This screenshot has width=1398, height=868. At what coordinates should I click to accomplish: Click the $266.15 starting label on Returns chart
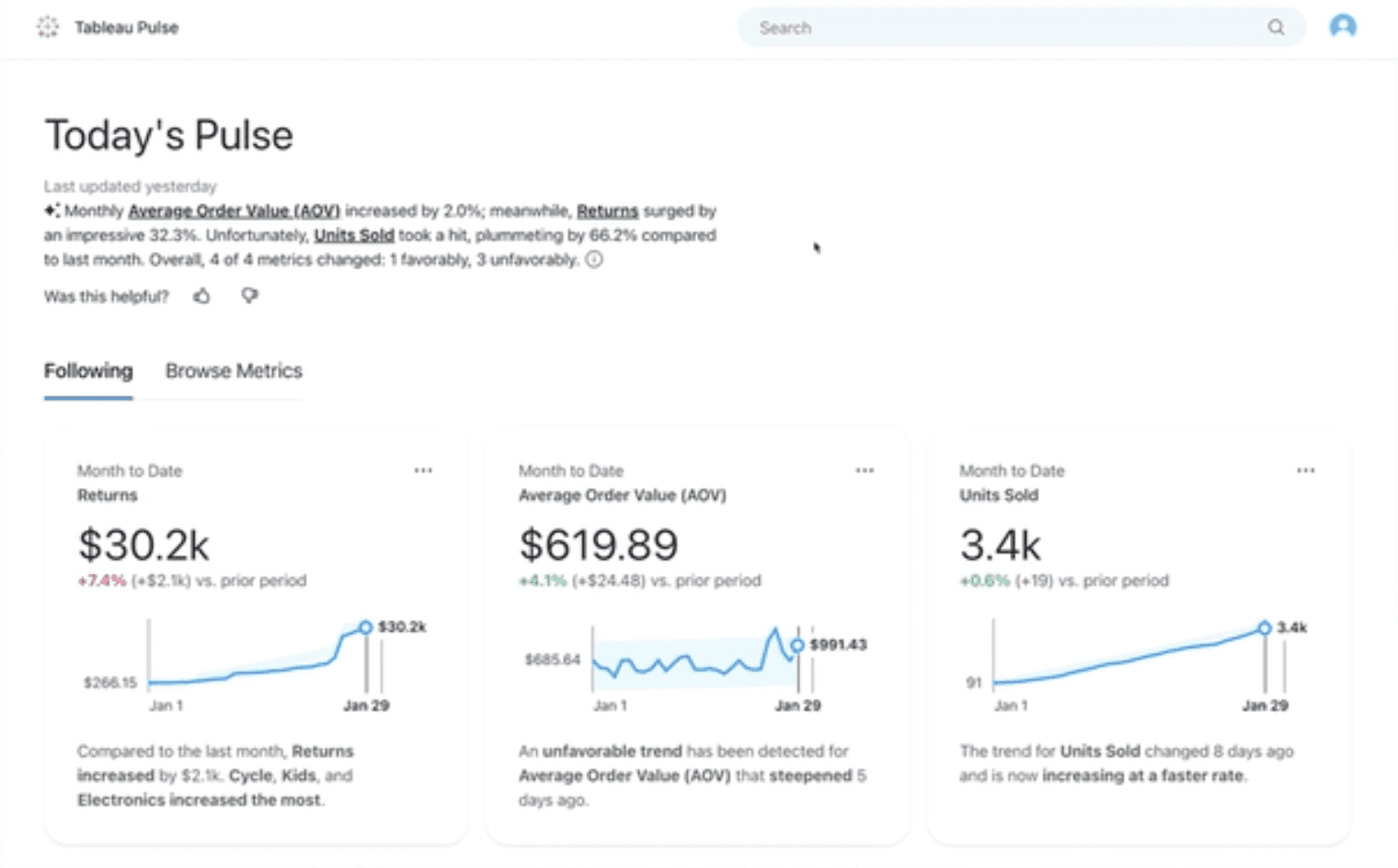(110, 683)
